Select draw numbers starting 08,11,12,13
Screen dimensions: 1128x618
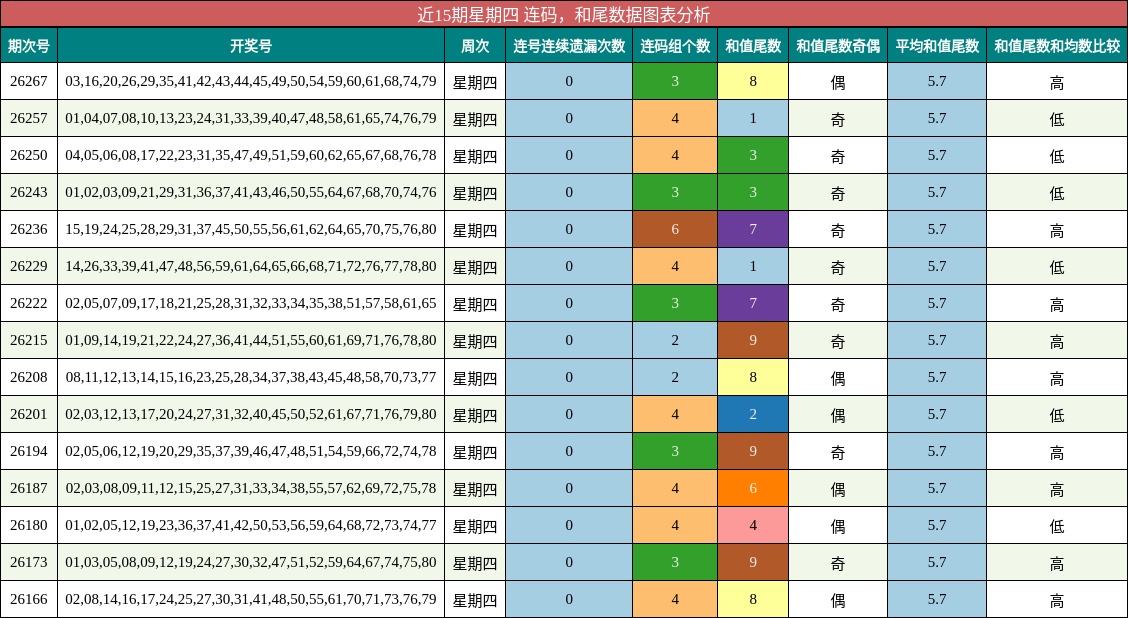pos(251,378)
